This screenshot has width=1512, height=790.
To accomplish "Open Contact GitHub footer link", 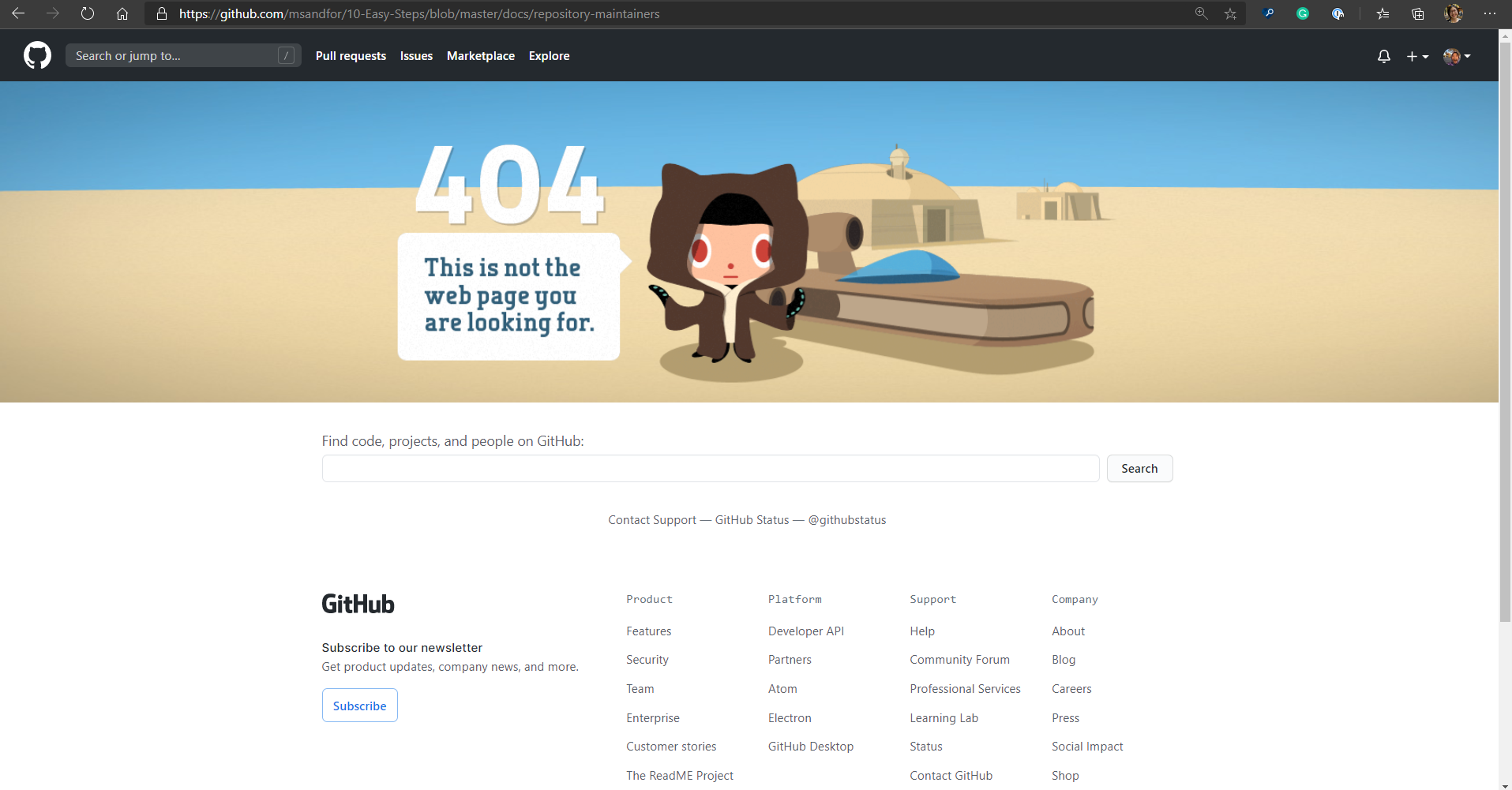I will (951, 776).
